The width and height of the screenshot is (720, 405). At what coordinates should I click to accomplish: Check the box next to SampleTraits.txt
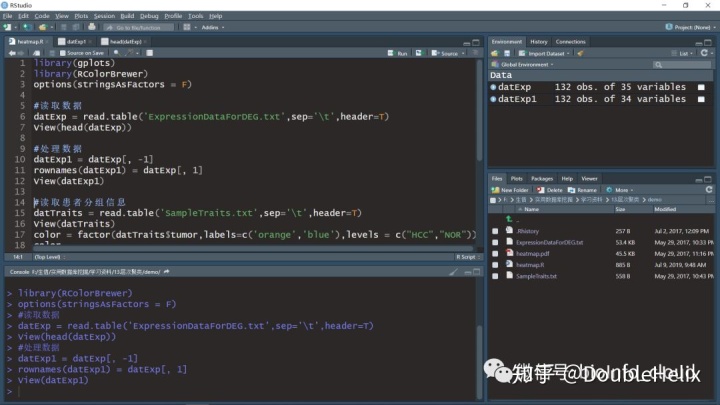(x=495, y=276)
